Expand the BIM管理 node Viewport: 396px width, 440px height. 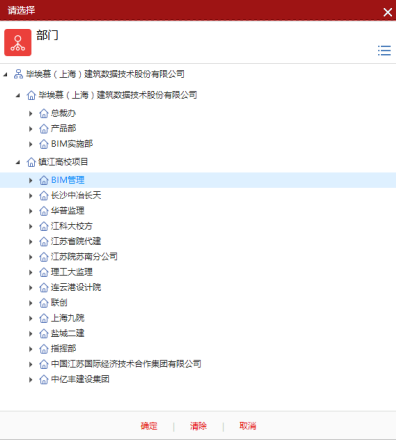pyautogui.click(x=31, y=180)
